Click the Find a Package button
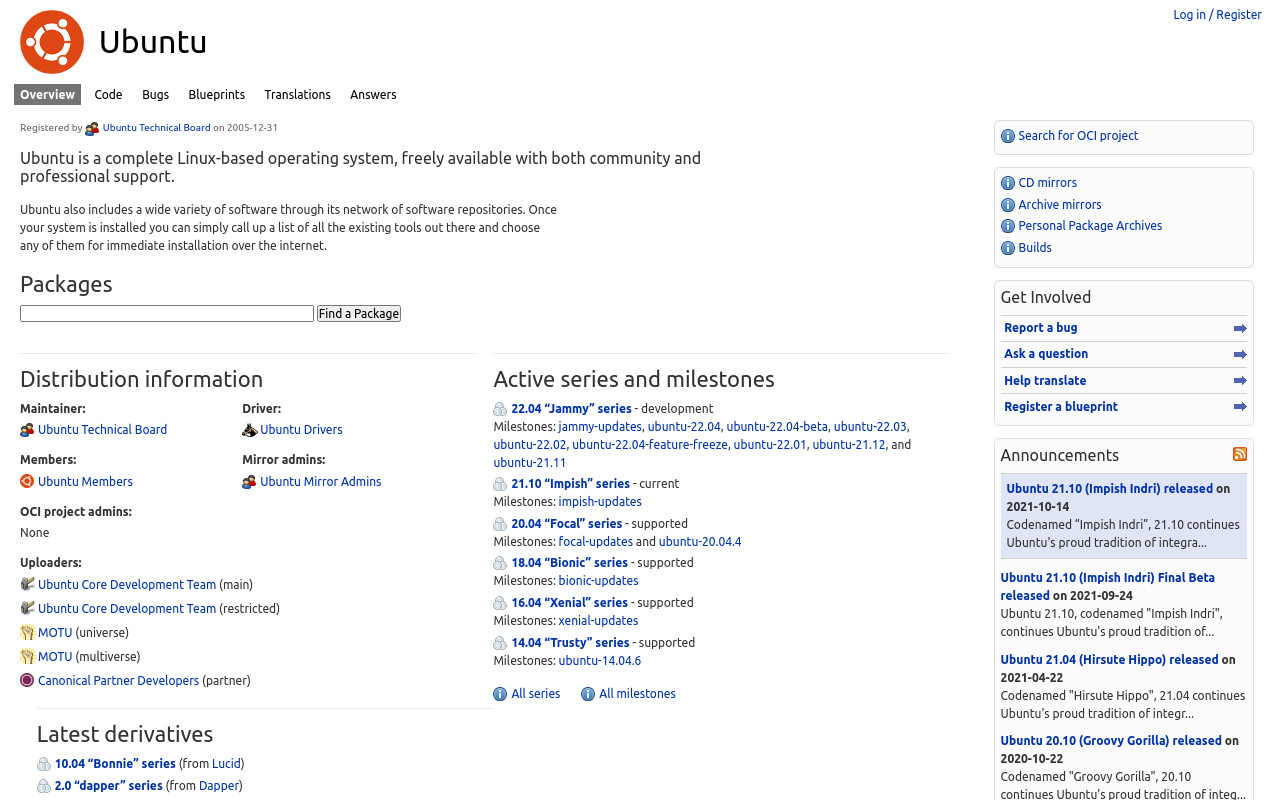The width and height of the screenshot is (1280, 800). coord(359,313)
